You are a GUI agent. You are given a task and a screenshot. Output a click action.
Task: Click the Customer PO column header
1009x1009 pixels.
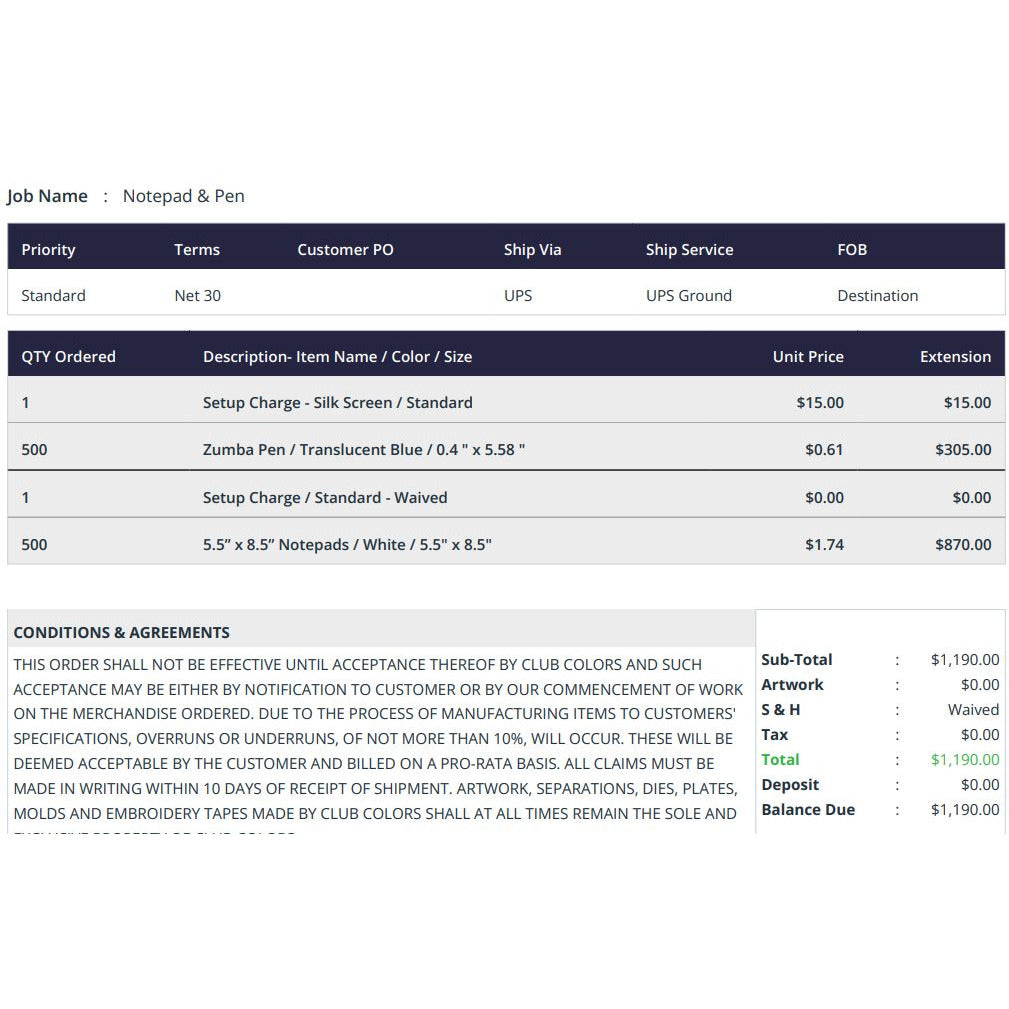click(x=346, y=249)
